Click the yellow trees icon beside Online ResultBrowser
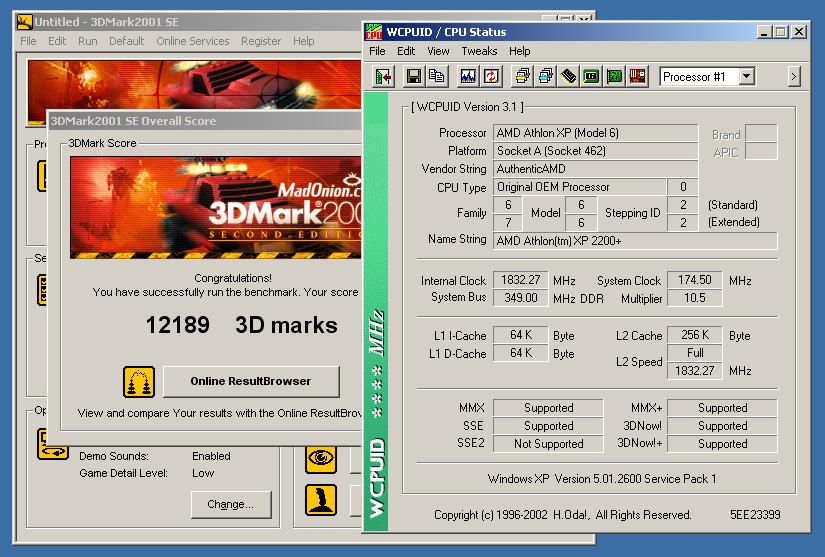Screen dimensions: 825x557 139,382
